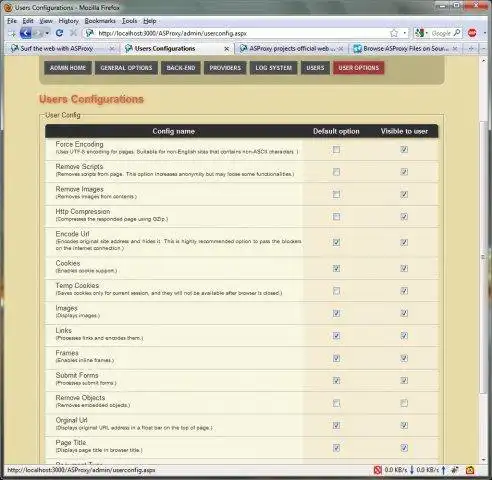
Task: Open the Help menu
Action: (x=150, y=21)
